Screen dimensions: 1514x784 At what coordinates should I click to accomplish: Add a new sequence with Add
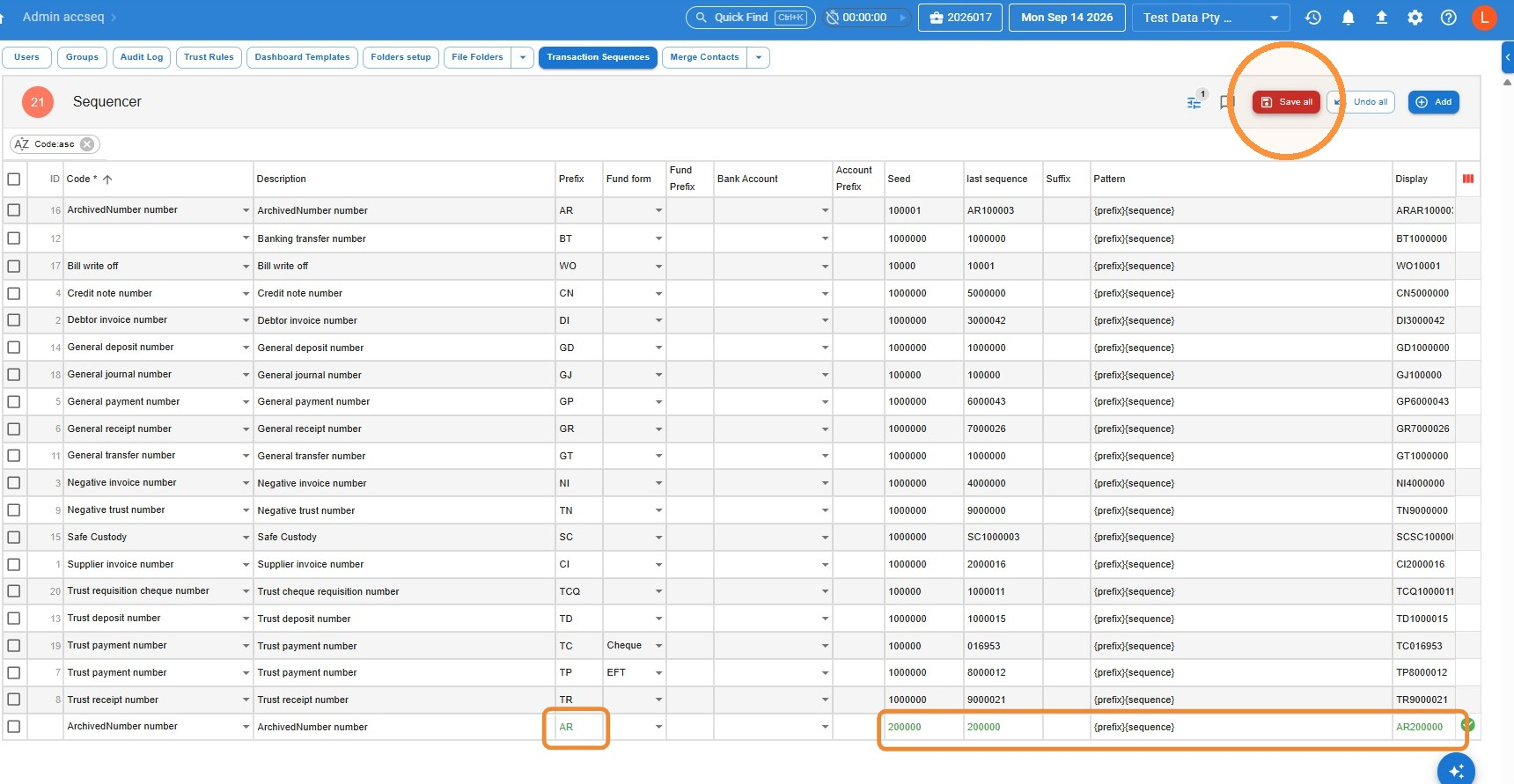pos(1434,102)
